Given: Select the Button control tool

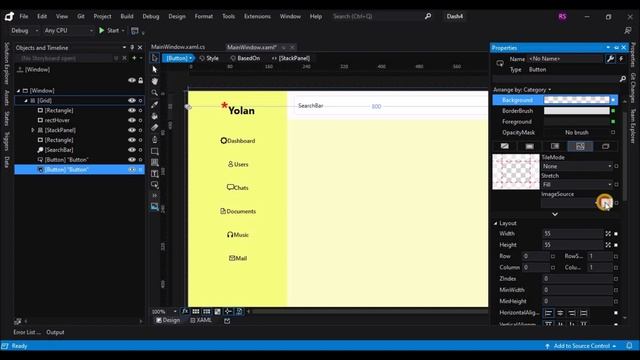Looking at the screenshot, I should 155,184.
